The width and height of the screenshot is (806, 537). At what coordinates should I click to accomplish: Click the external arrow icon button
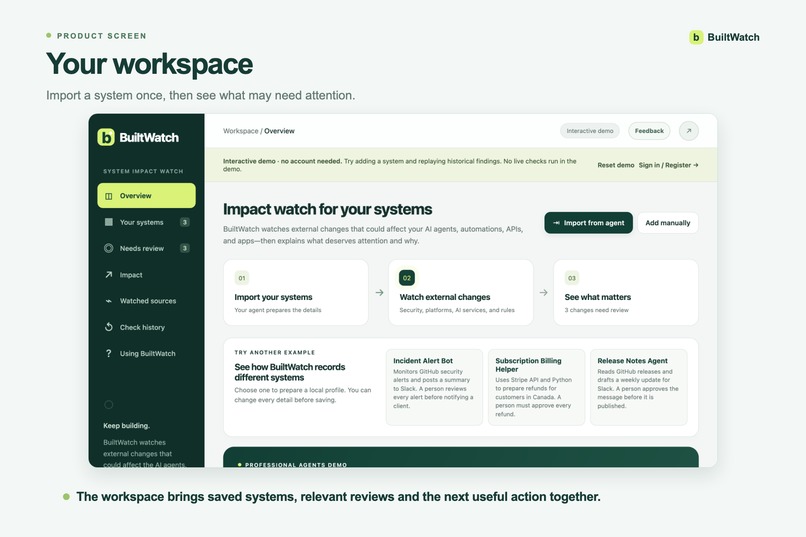[689, 131]
